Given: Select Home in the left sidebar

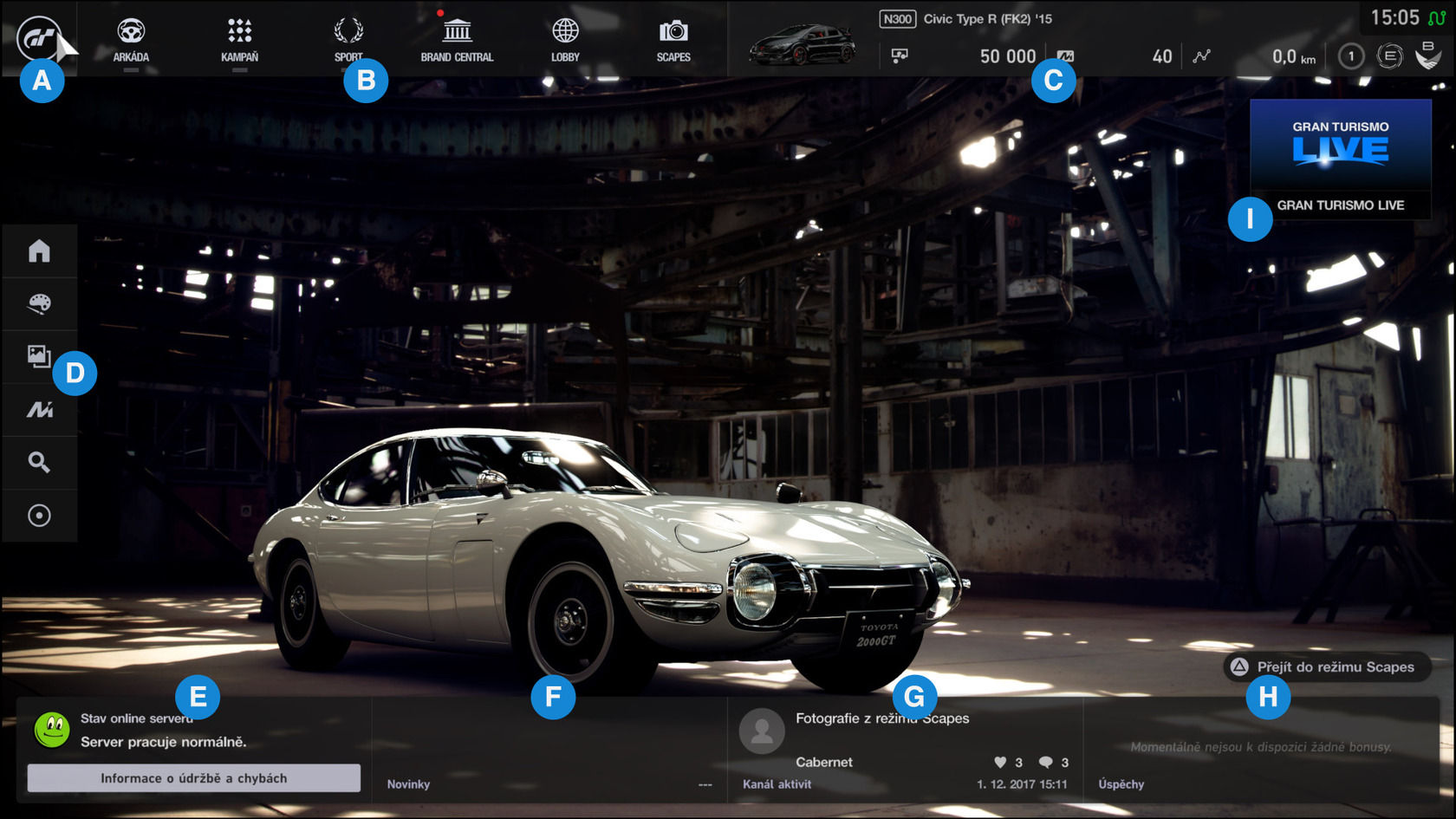Looking at the screenshot, I should 39,251.
